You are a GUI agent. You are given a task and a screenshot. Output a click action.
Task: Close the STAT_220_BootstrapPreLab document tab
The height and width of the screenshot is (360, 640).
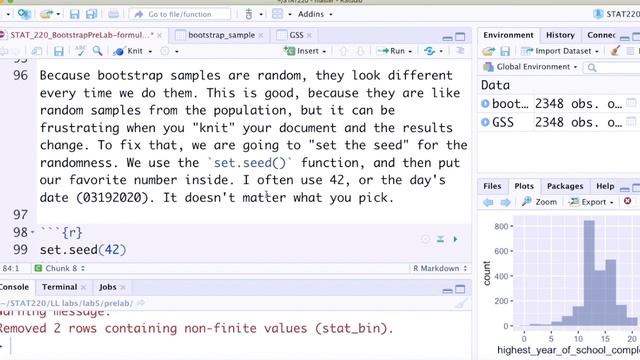160,36
